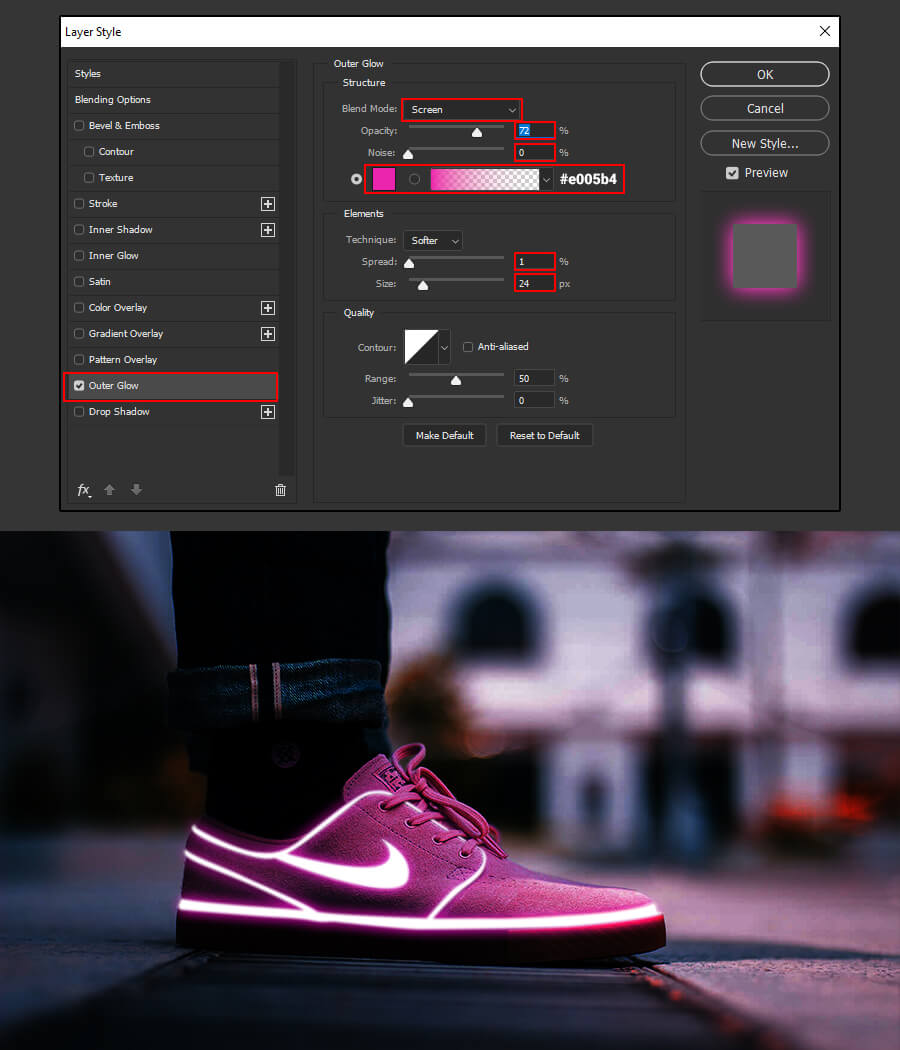Viewport: 900px width, 1050px height.
Task: Enable Contour checkbox under Bevel
Action: (89, 151)
